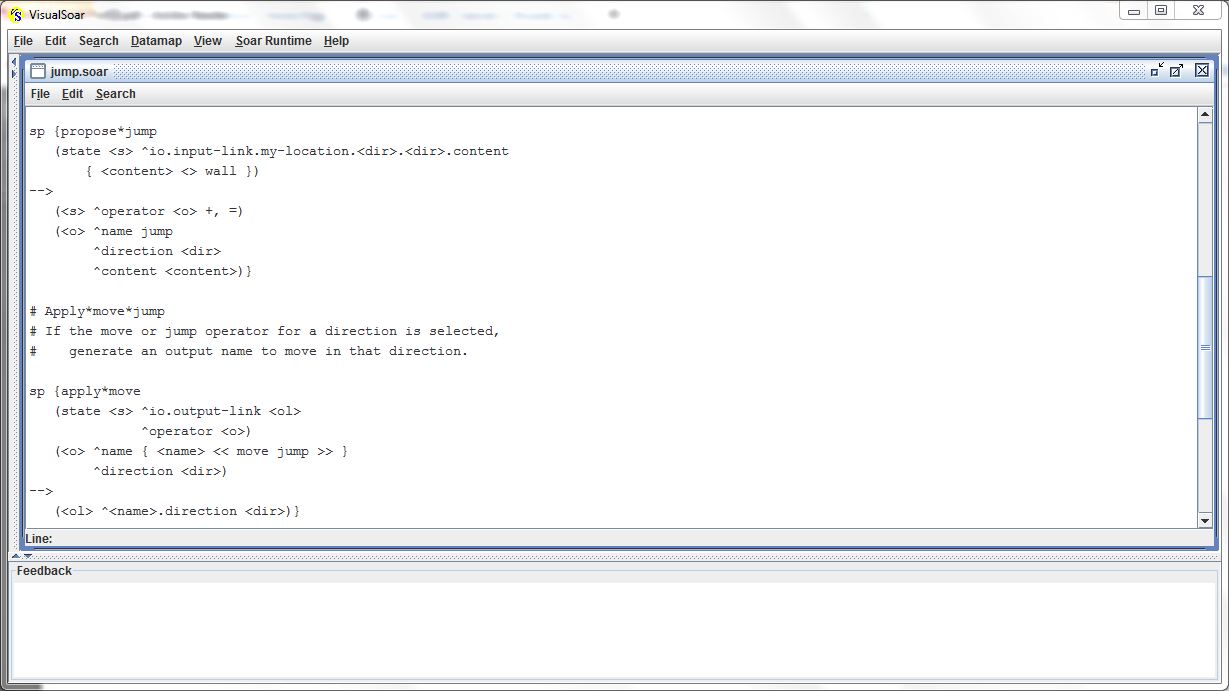Click the jump.soar internal frame icon
The image size is (1229, 691).
click(x=38, y=71)
